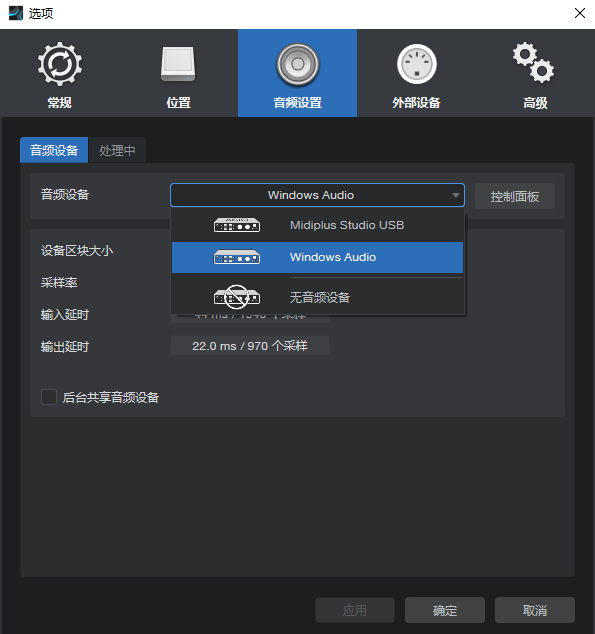The image size is (595, 634).
Task: Click the 采样率 label
Action: coord(59,282)
